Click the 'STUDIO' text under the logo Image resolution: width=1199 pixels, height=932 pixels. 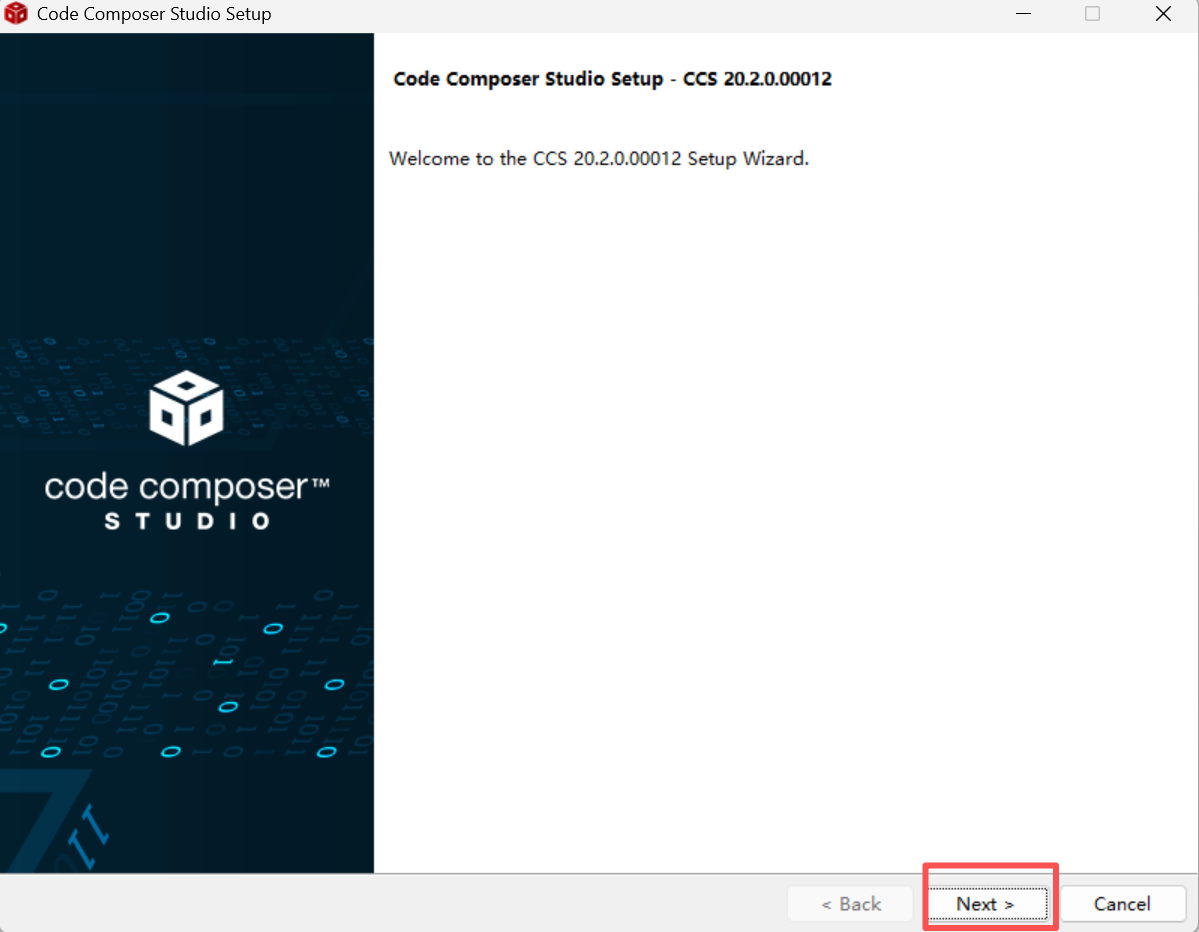coord(187,521)
